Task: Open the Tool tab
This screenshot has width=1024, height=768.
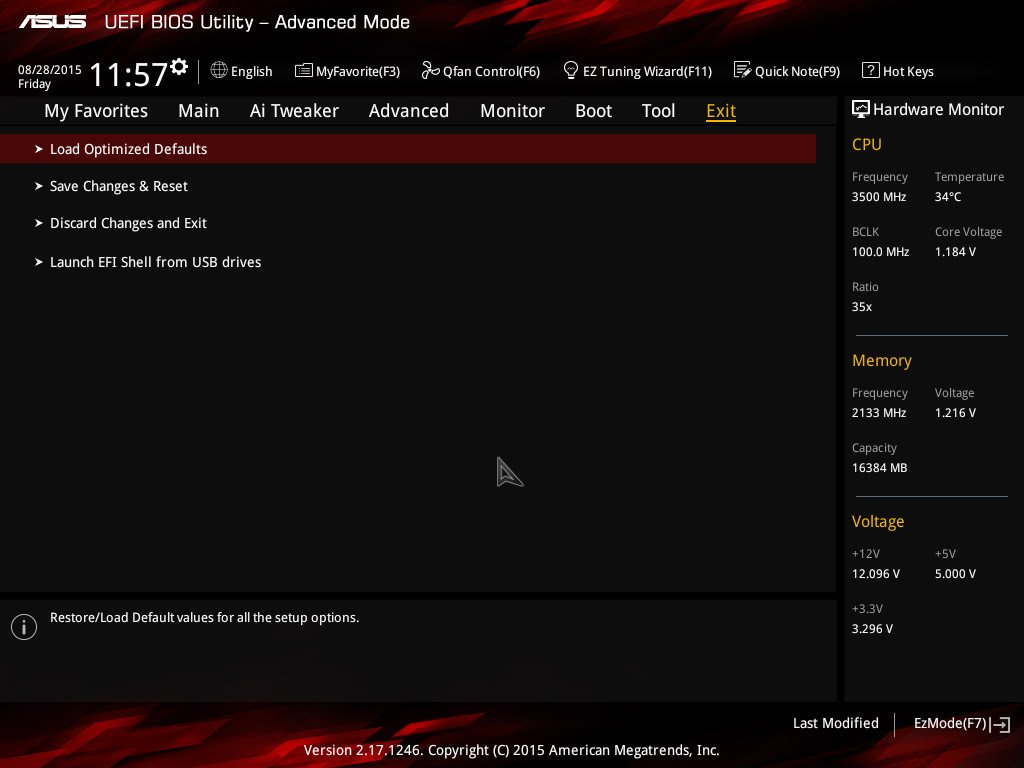Action: (x=658, y=111)
